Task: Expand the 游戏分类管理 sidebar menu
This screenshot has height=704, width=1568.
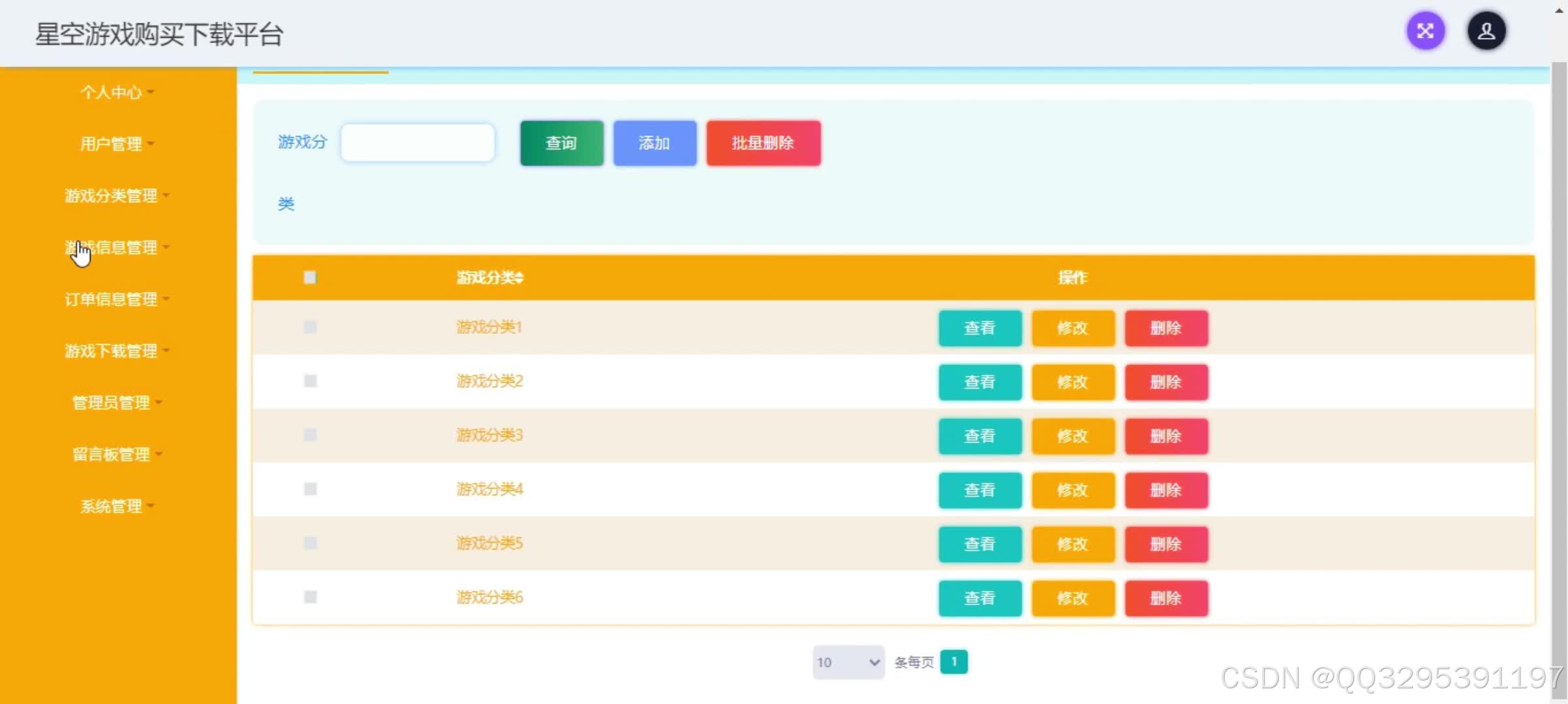Action: tap(117, 196)
